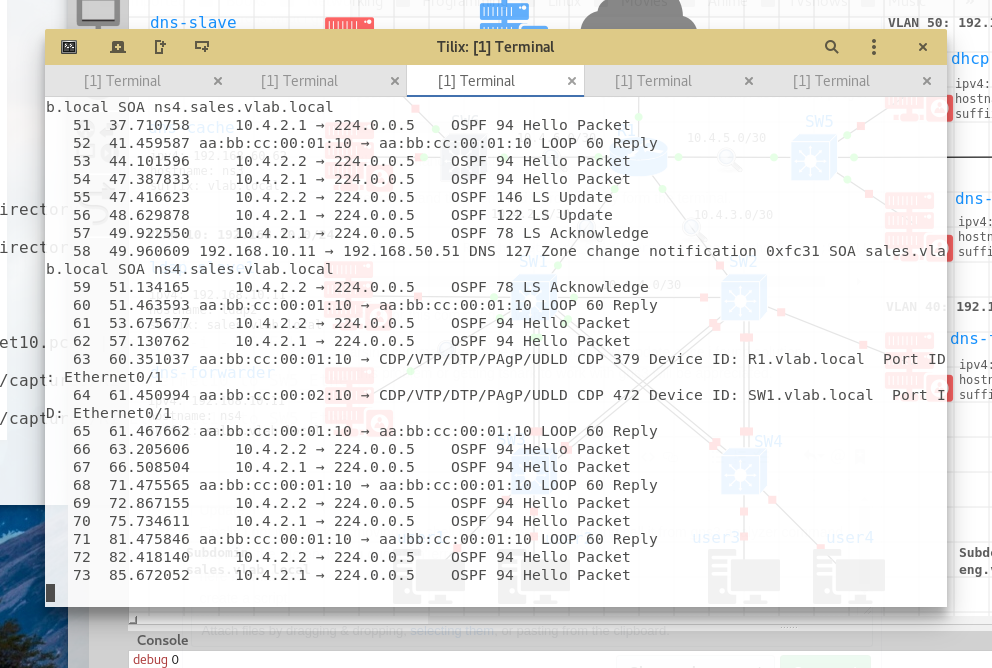Close the rightmost Terminal tab
This screenshot has height=668, width=992.
tap(925, 80)
